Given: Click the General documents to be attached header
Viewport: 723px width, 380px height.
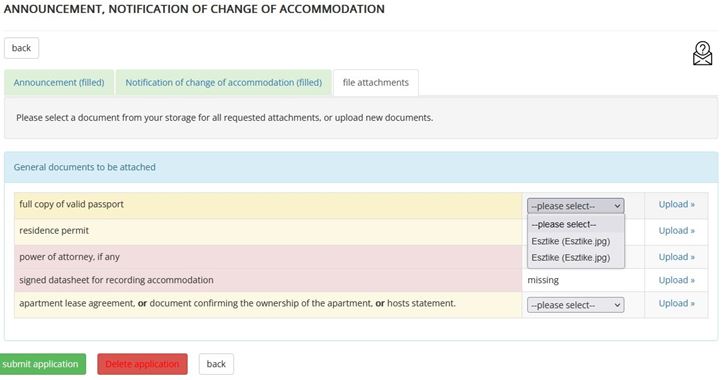Looking at the screenshot, I should [x=84, y=167].
